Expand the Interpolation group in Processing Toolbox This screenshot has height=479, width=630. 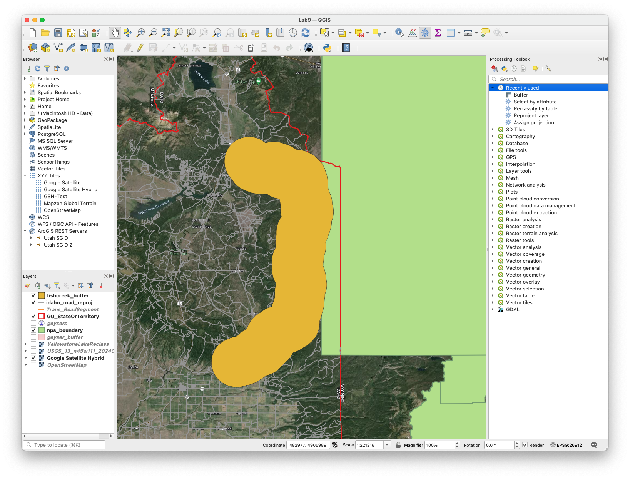(493, 164)
